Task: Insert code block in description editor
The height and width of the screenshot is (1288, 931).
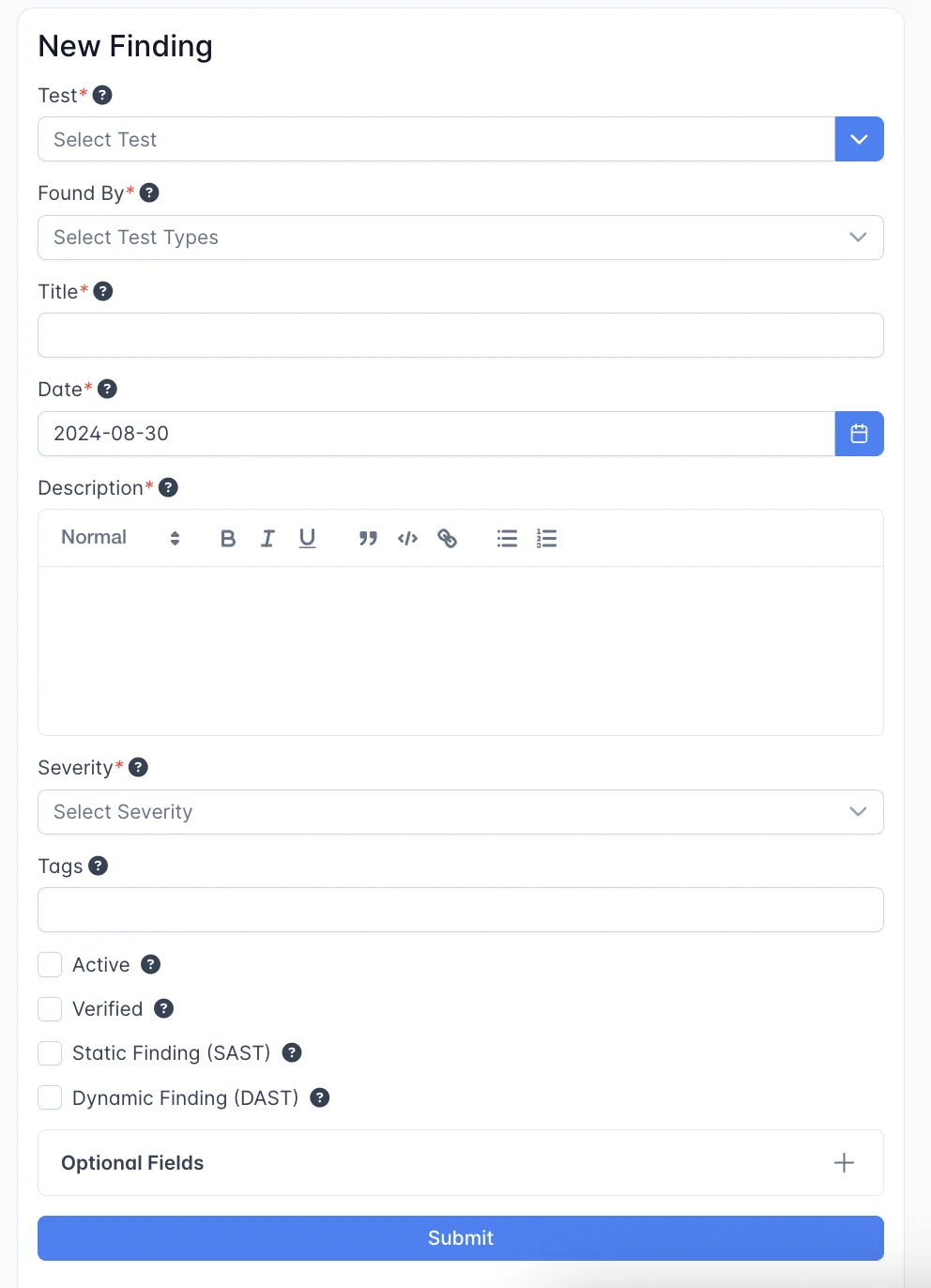Action: click(x=407, y=538)
